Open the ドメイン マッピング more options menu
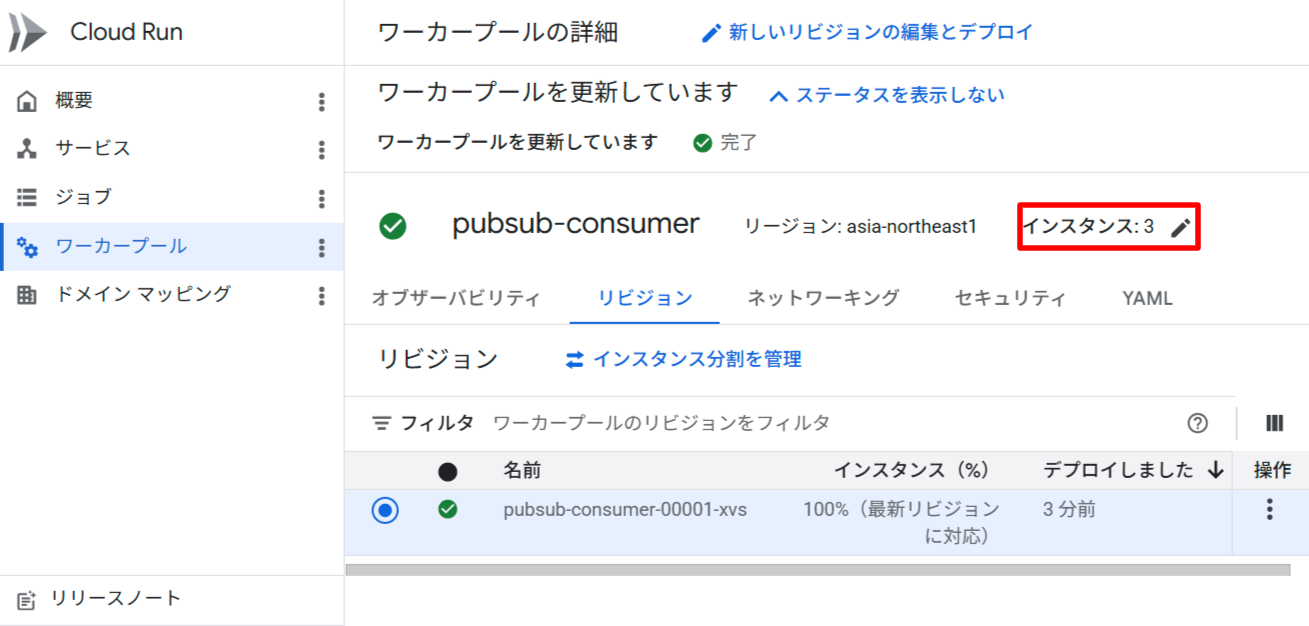This screenshot has height=626, width=1309. click(321, 295)
